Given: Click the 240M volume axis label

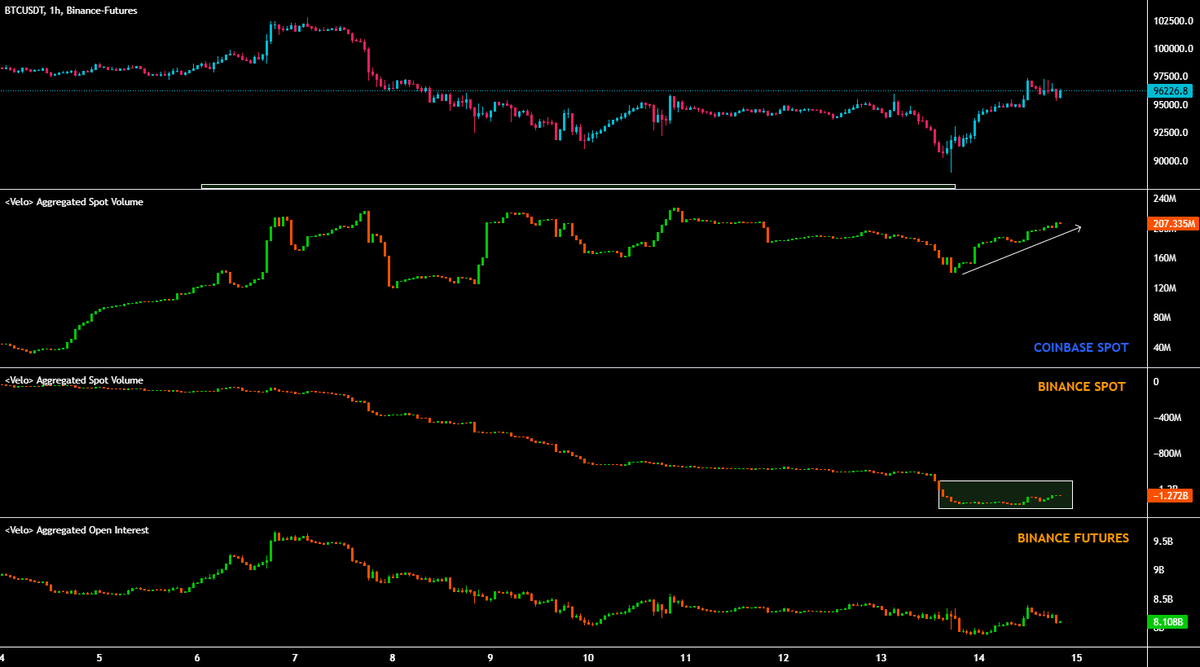Looking at the screenshot, I should click(1164, 200).
